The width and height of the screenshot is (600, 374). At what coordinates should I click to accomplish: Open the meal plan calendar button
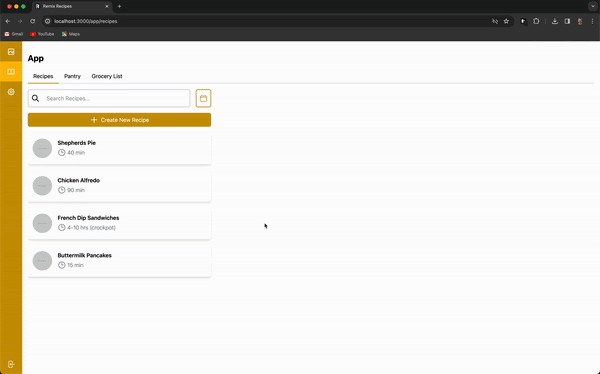tap(203, 98)
